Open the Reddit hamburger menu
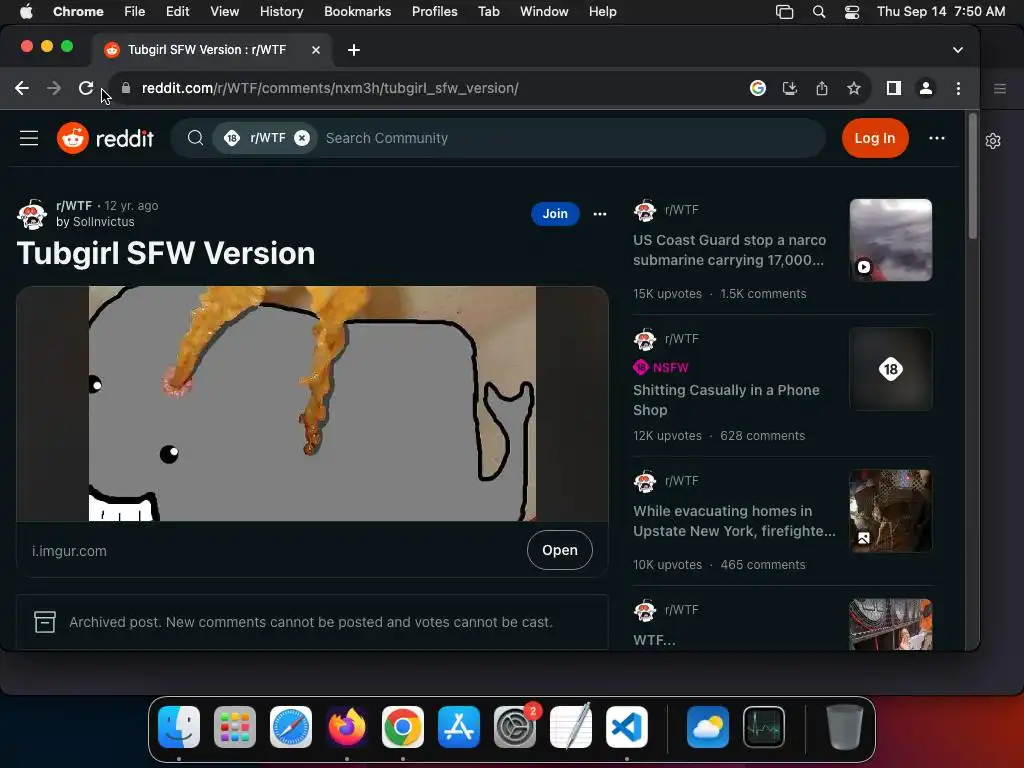This screenshot has width=1024, height=768. (29, 138)
